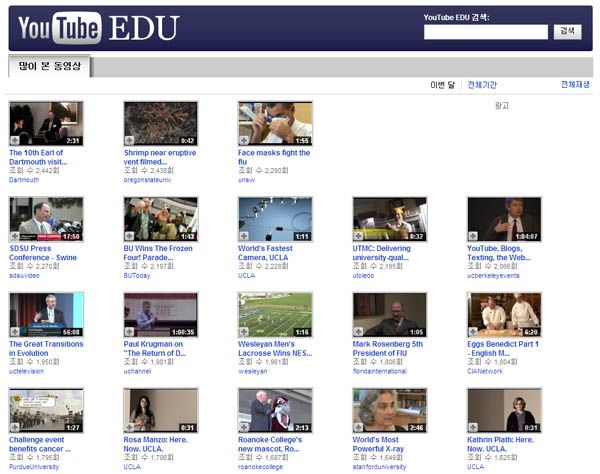This screenshot has width=600, height=474.
Task: Open 'SDSU Press Conference - Swine' title link
Action: coord(43,253)
